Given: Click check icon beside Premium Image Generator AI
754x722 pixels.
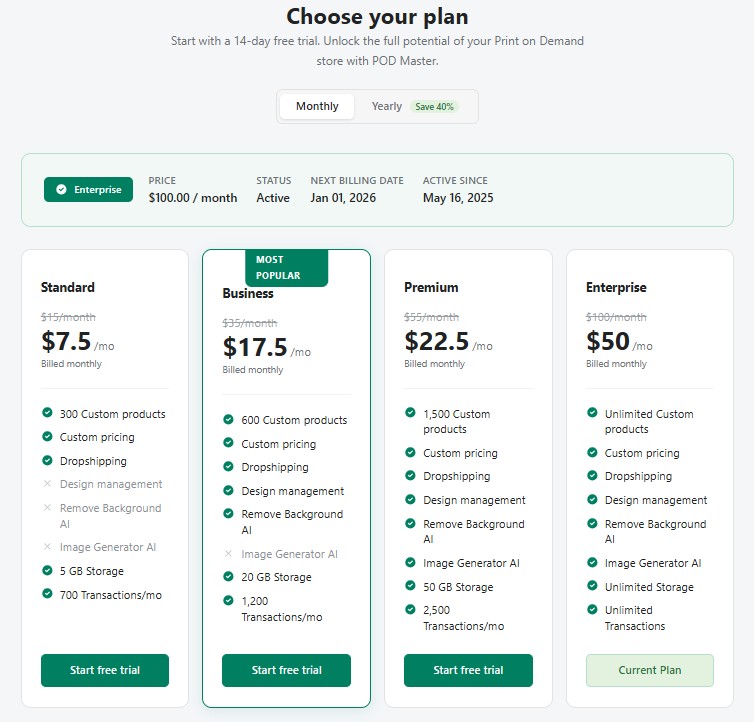Looking at the screenshot, I should click(410, 563).
